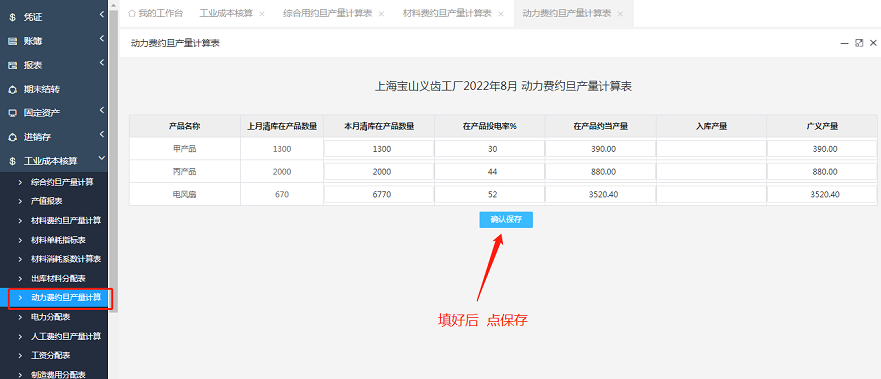Click the home icon on 我的工作台 tab
881x379 pixels.
pos(131,13)
